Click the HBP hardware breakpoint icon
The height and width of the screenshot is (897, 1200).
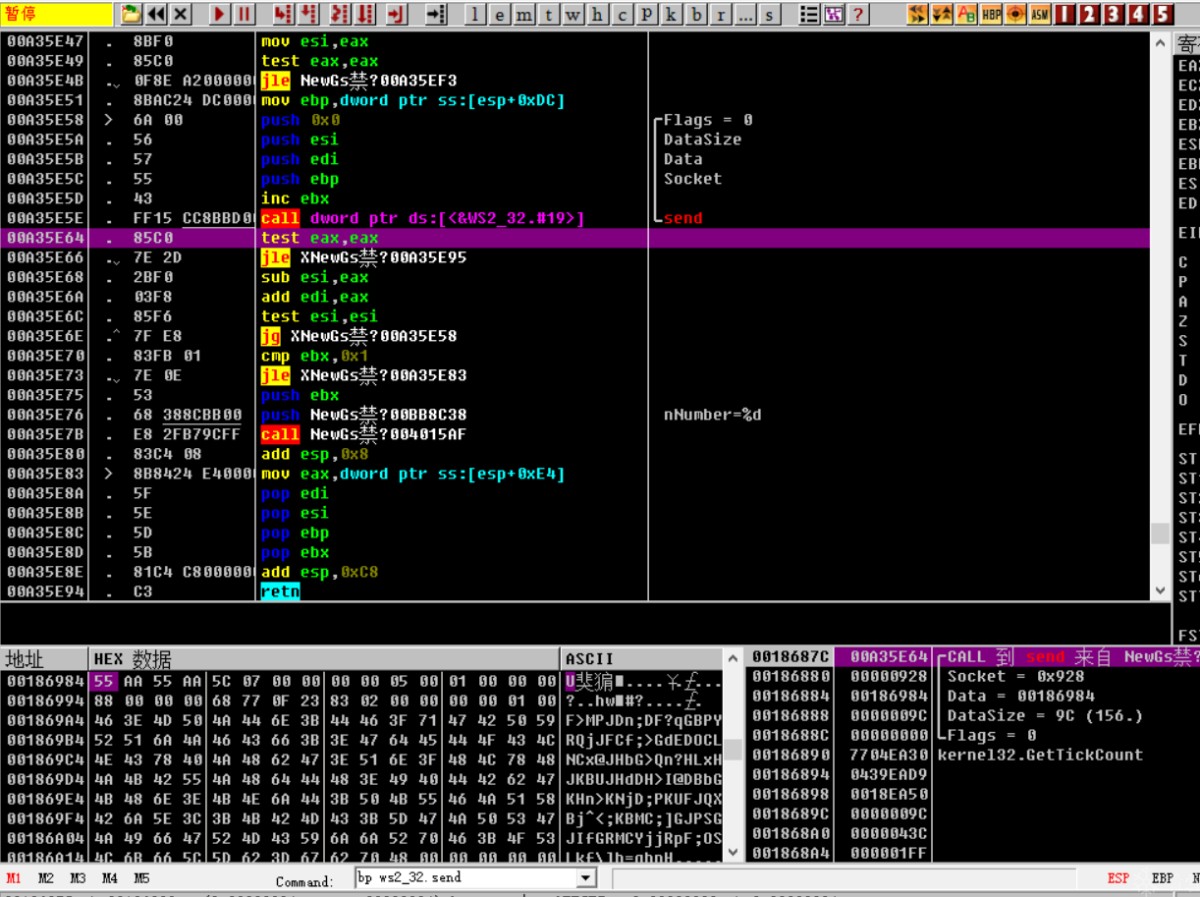click(991, 14)
